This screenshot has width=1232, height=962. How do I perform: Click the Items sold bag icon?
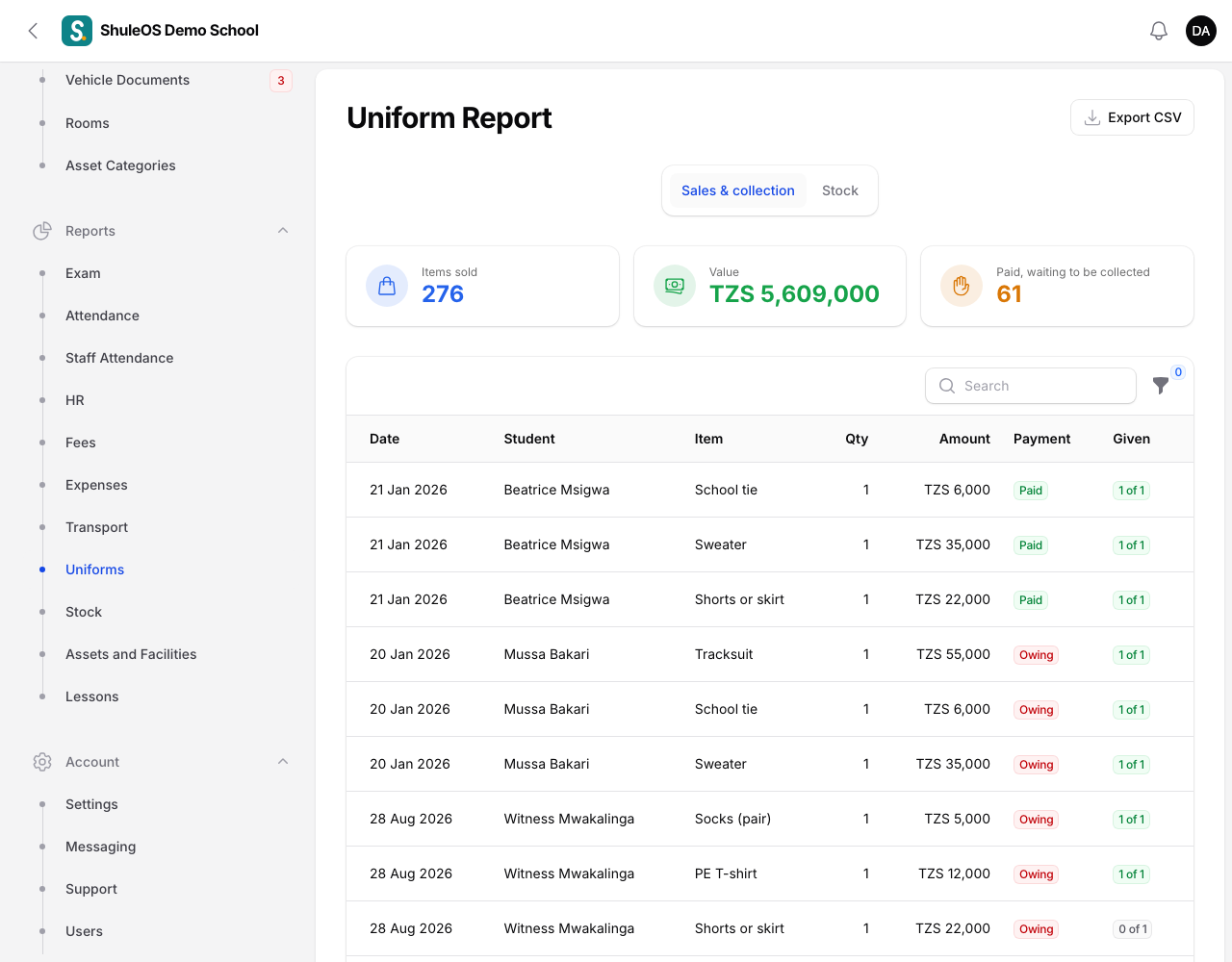(387, 286)
